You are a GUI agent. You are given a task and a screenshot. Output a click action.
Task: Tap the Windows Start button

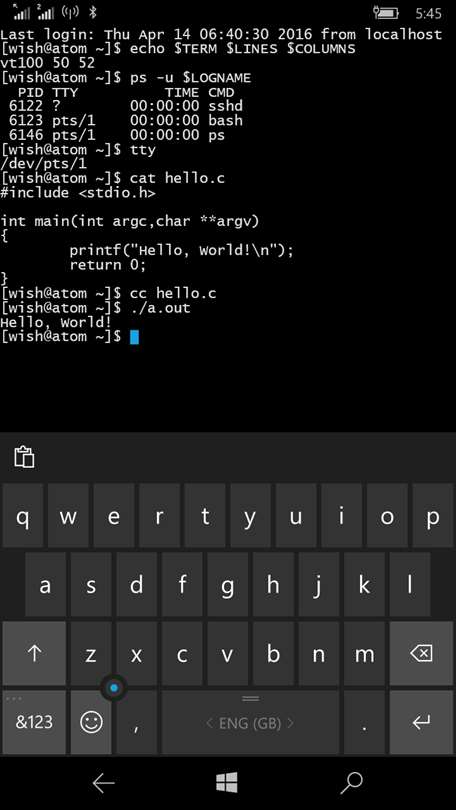(x=227, y=783)
